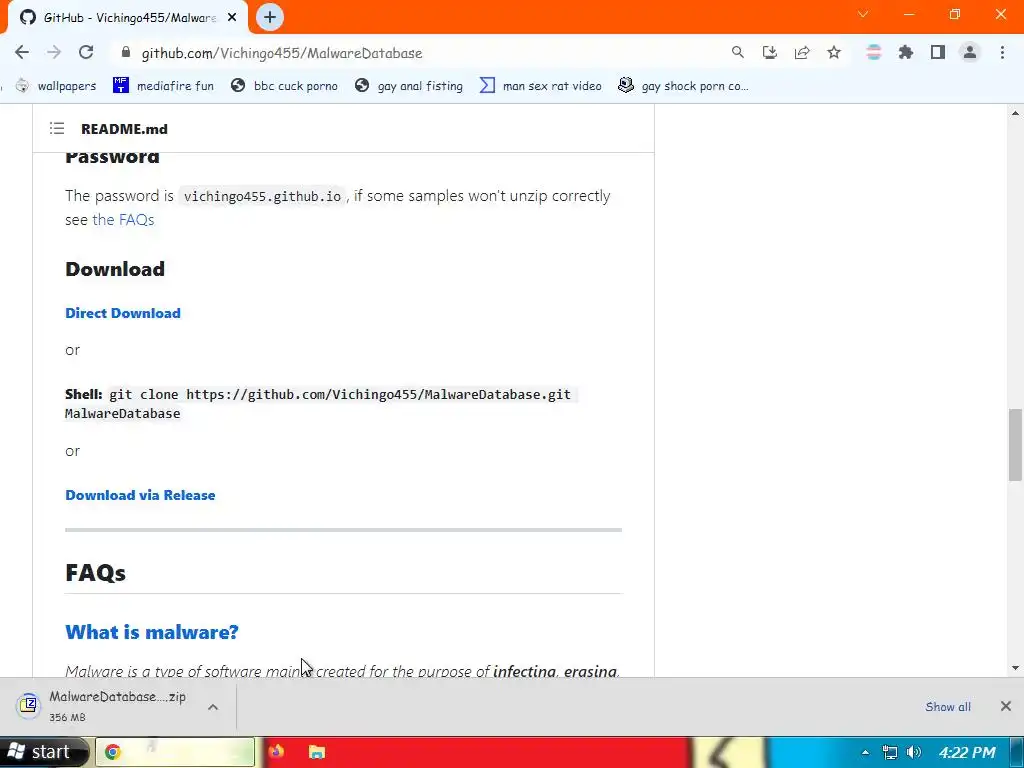Viewport: 1024px width, 768px height.
Task: Click the Direct Download link
Action: pos(123,313)
